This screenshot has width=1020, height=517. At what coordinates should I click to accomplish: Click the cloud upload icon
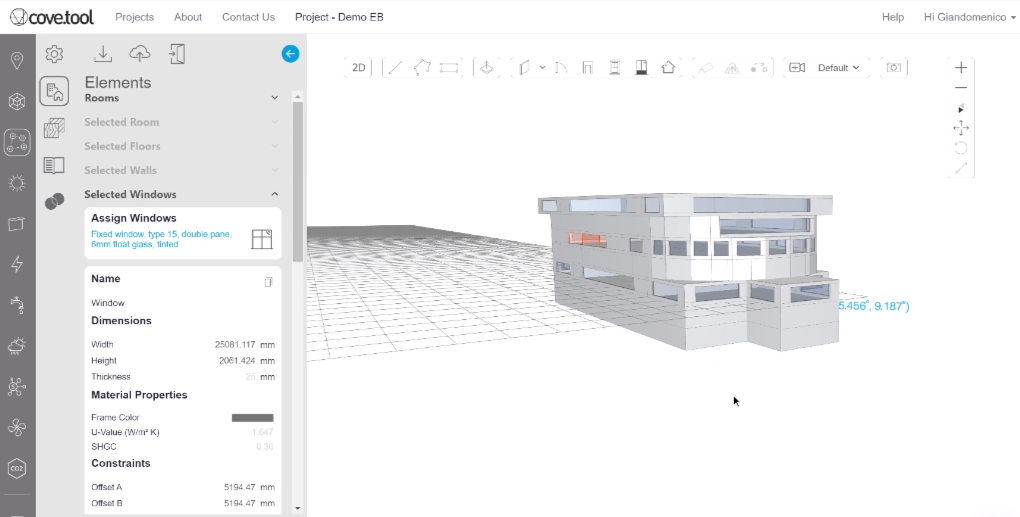coord(140,54)
